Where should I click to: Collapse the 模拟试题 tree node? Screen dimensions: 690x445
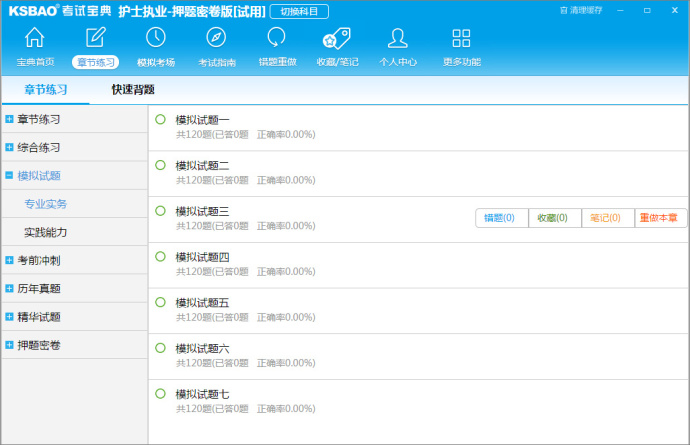[9, 175]
